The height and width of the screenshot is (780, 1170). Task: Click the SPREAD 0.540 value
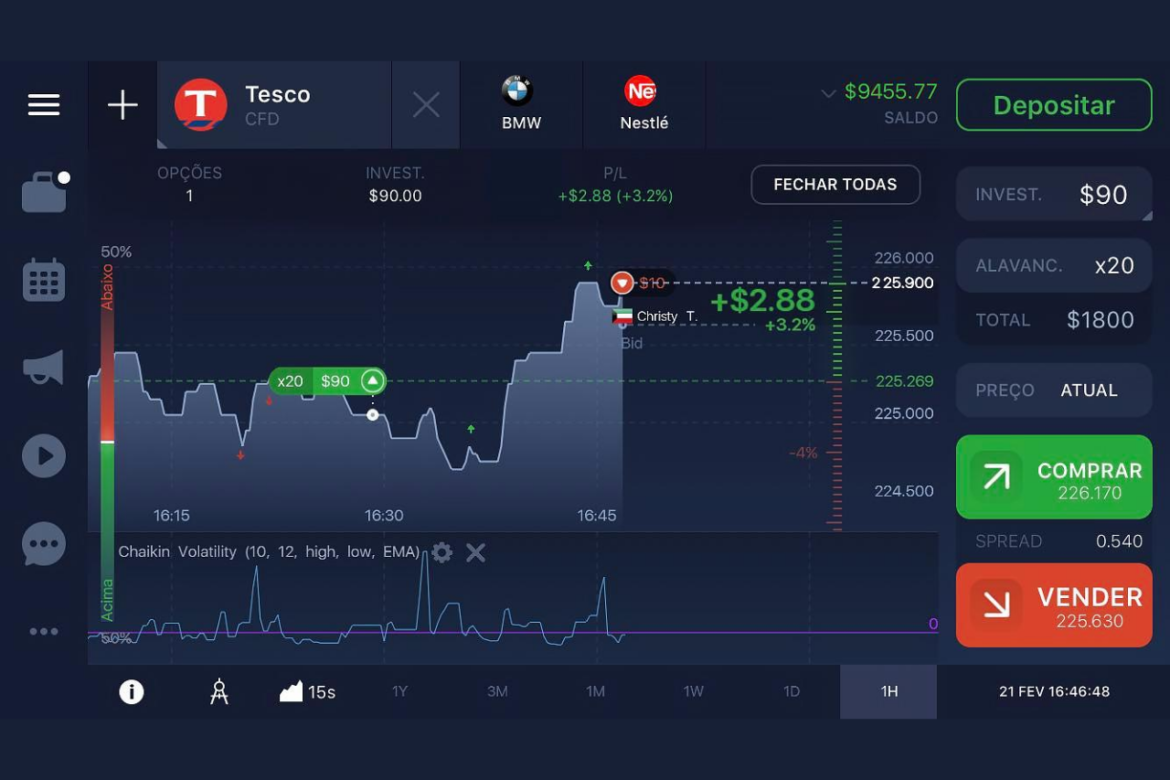pyautogui.click(x=1119, y=541)
